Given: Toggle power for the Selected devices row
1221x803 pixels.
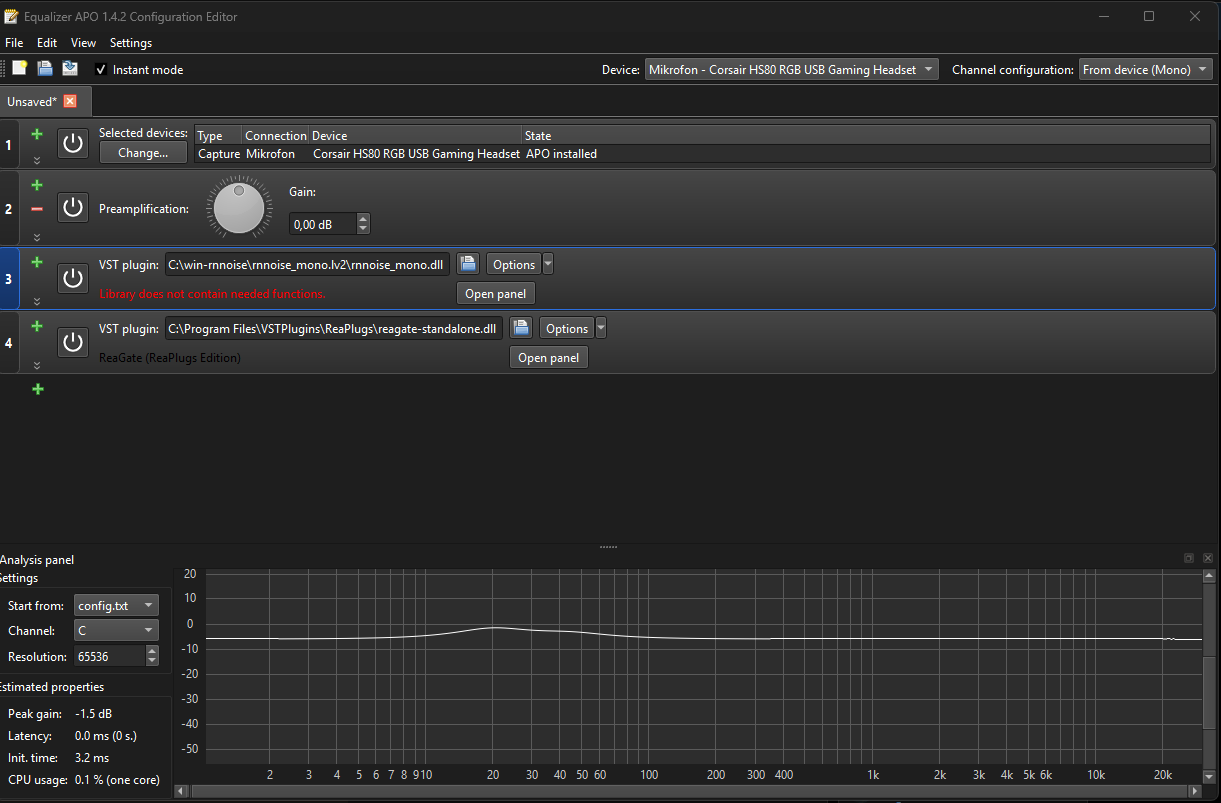Looking at the screenshot, I should (x=72, y=144).
